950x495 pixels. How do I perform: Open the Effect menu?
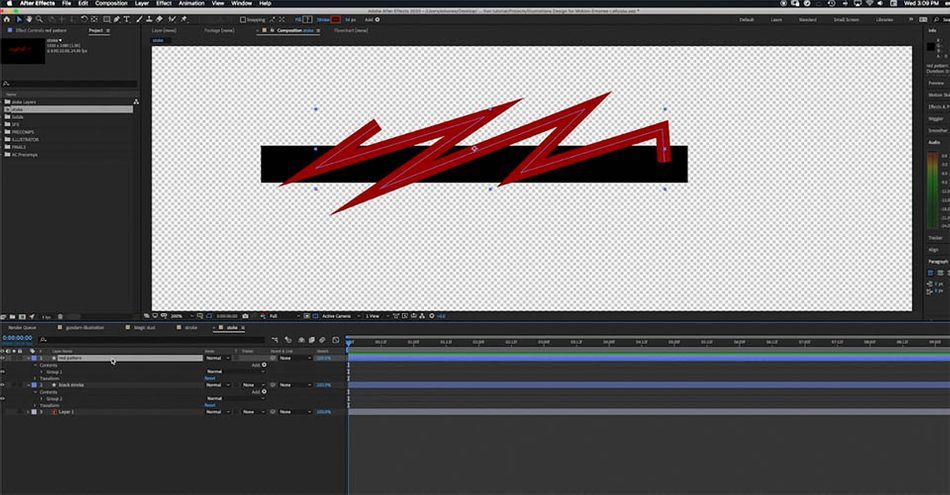click(164, 3)
